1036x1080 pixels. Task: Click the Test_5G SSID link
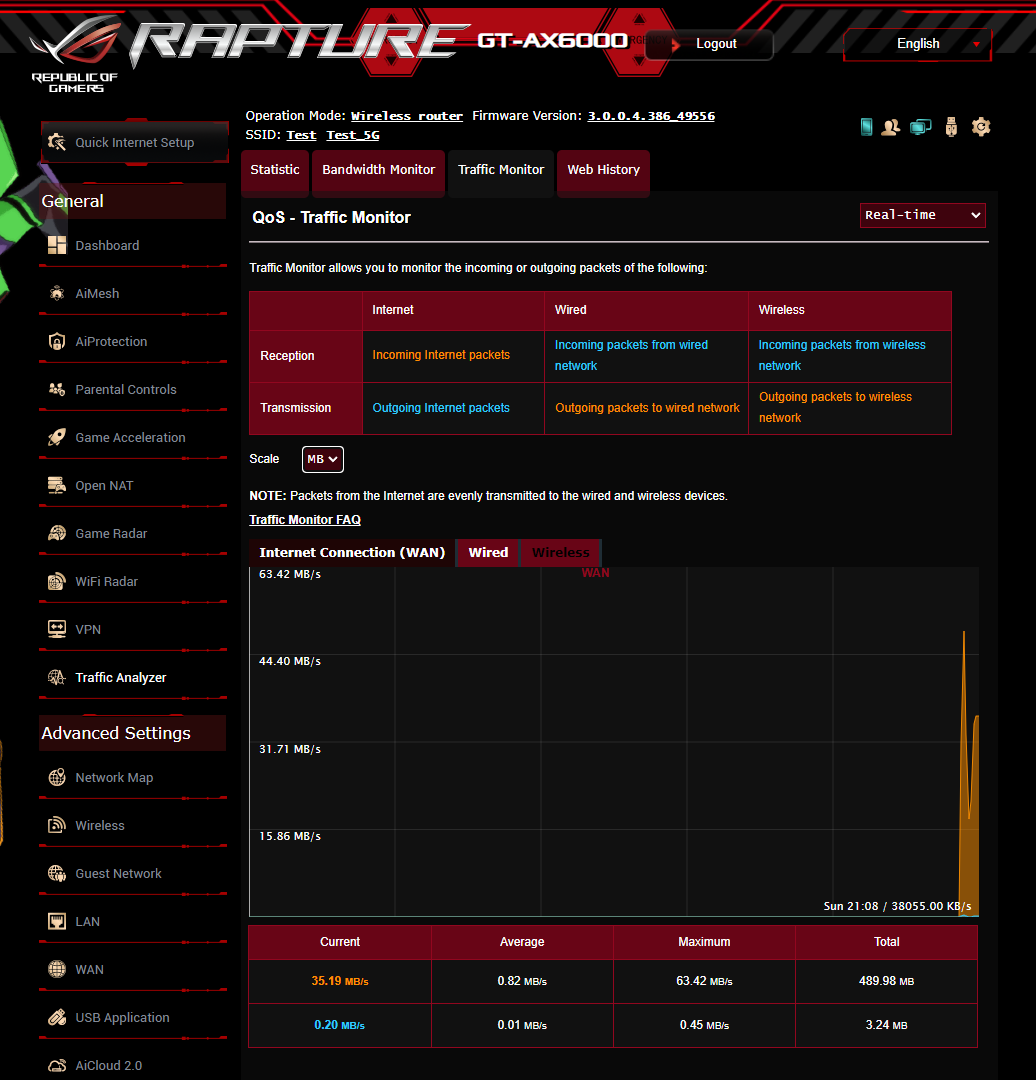(353, 135)
